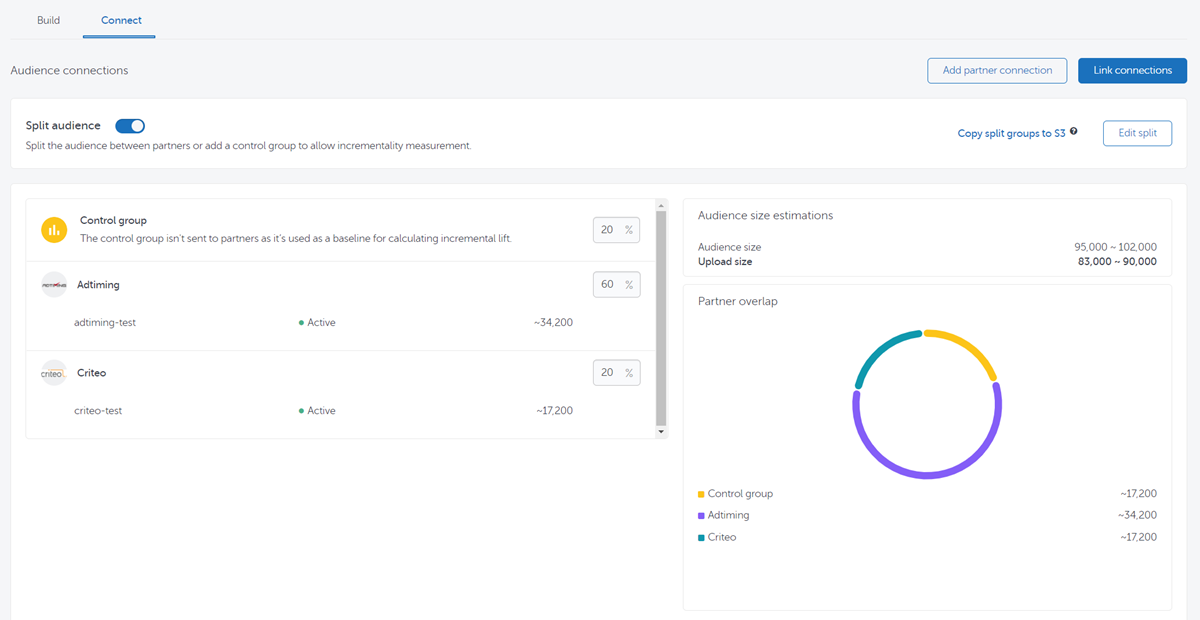
Task: Click the Control group percentage field
Action: (x=609, y=230)
